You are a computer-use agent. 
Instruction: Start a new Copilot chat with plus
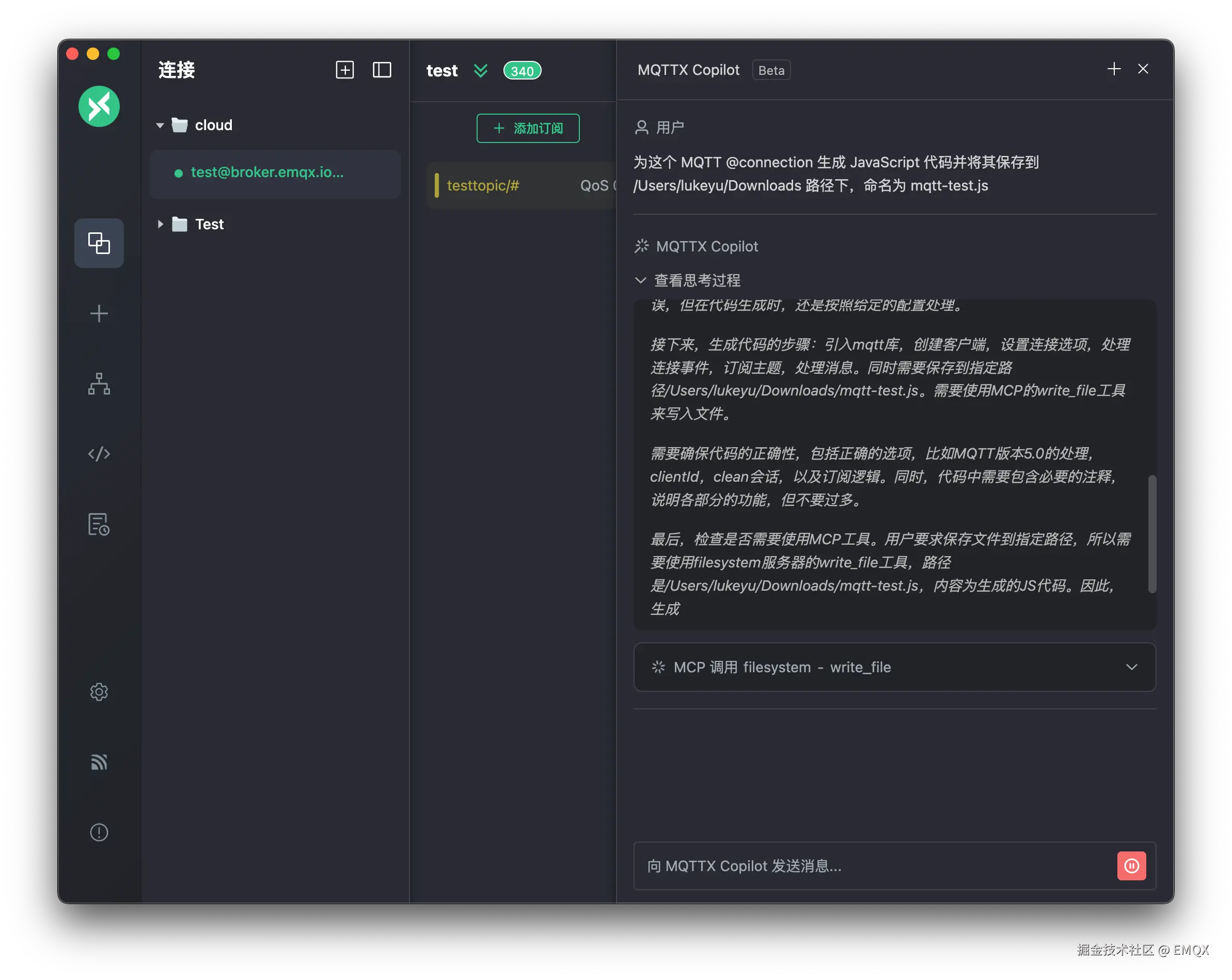coord(1114,70)
